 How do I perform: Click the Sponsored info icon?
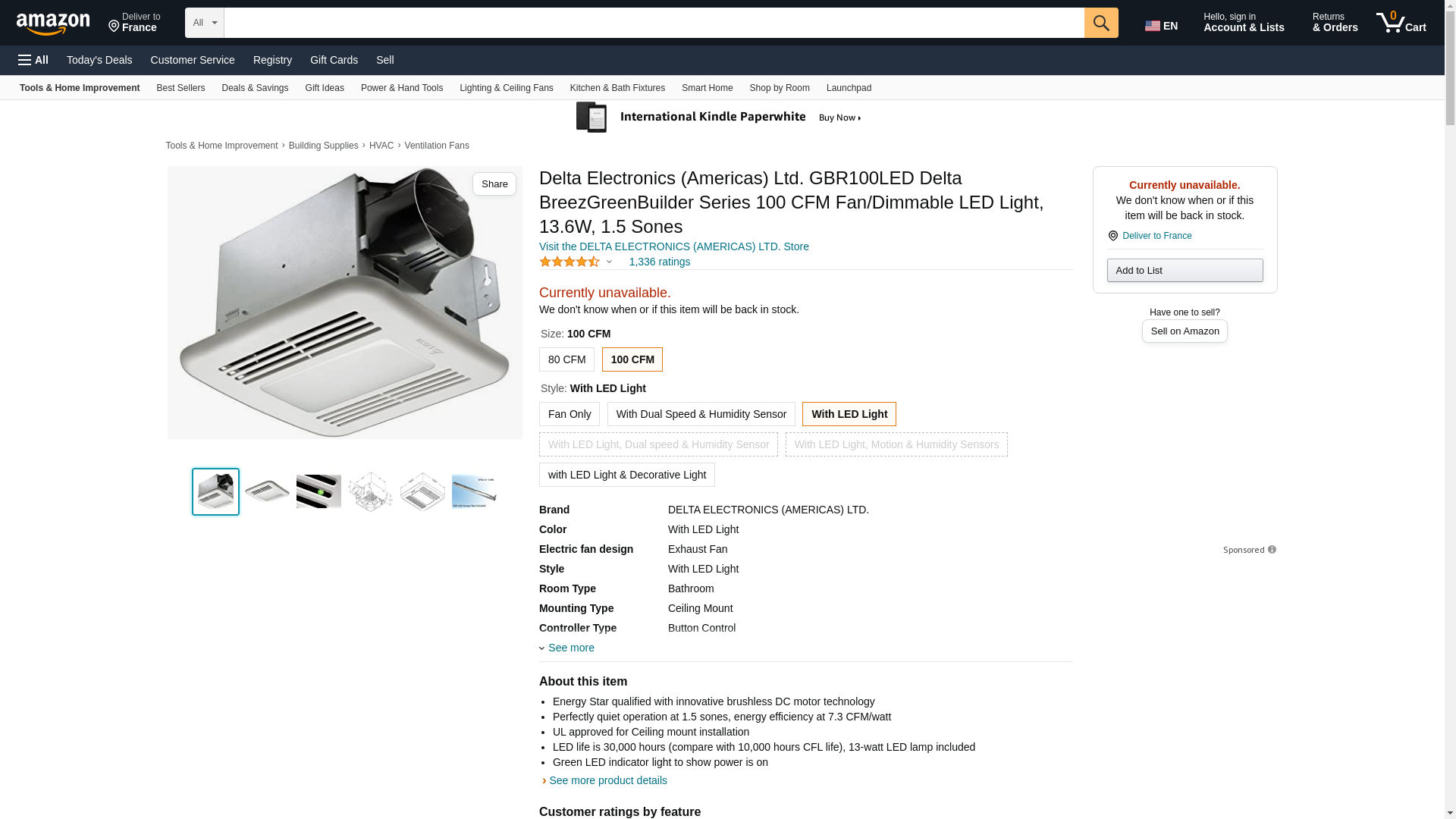tap(1272, 550)
